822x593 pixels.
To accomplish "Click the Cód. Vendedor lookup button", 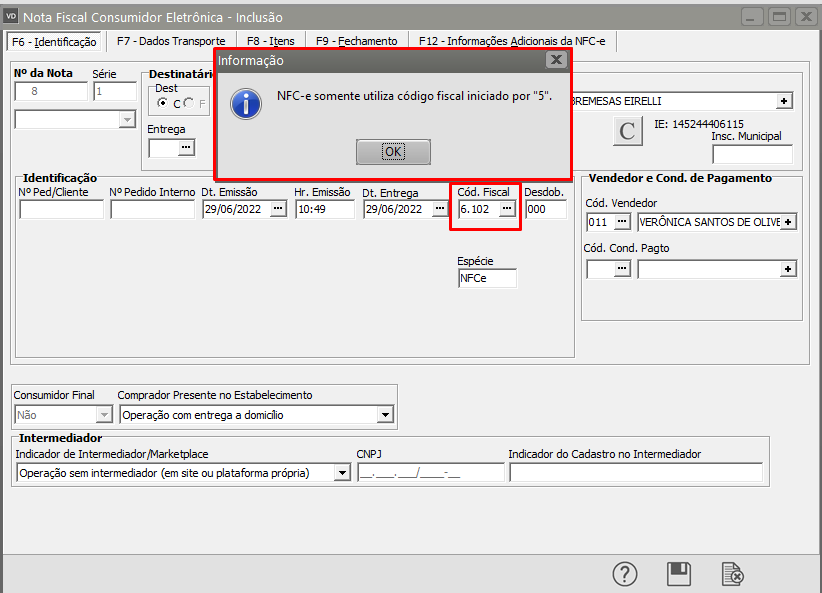I will coord(623,221).
